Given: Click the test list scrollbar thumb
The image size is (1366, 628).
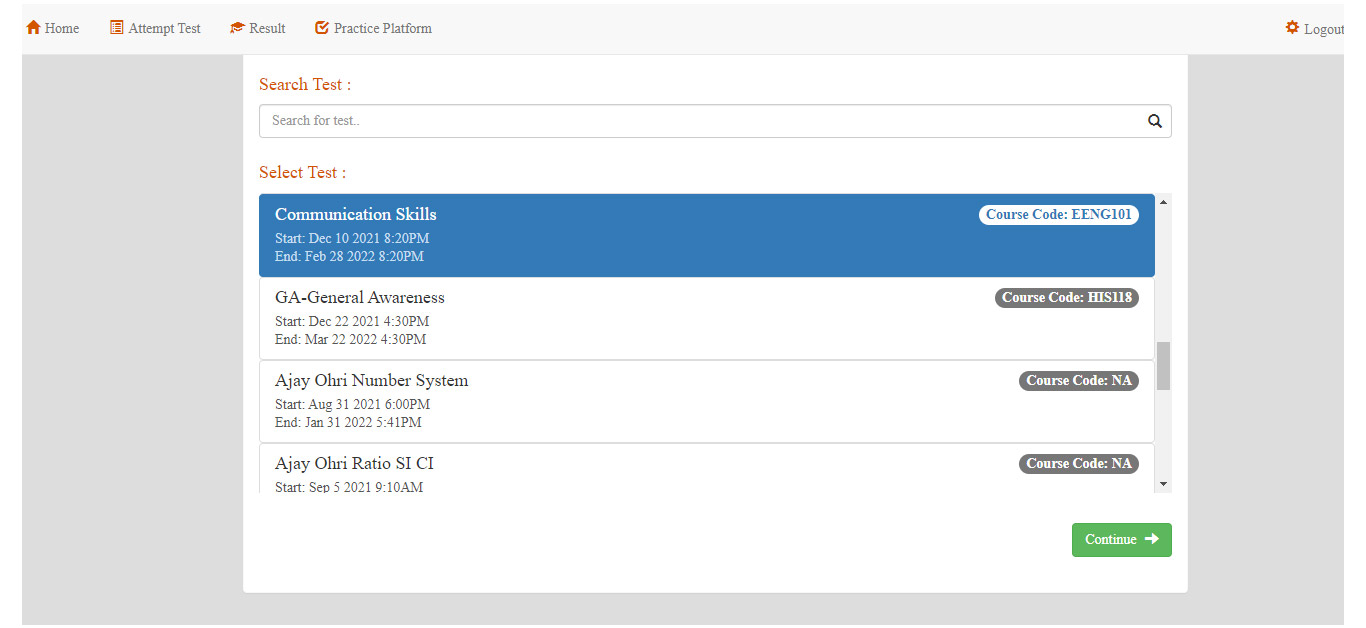Looking at the screenshot, I should 1163,365.
